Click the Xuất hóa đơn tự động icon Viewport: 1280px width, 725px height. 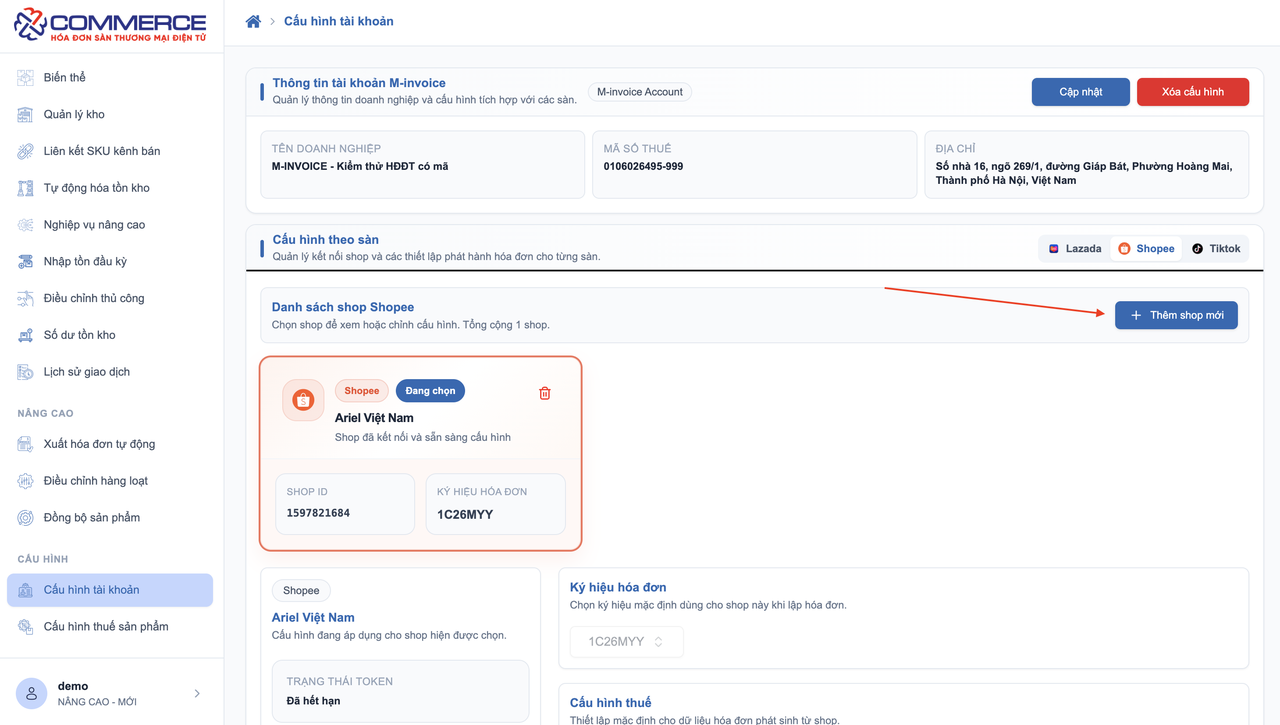coord(25,444)
